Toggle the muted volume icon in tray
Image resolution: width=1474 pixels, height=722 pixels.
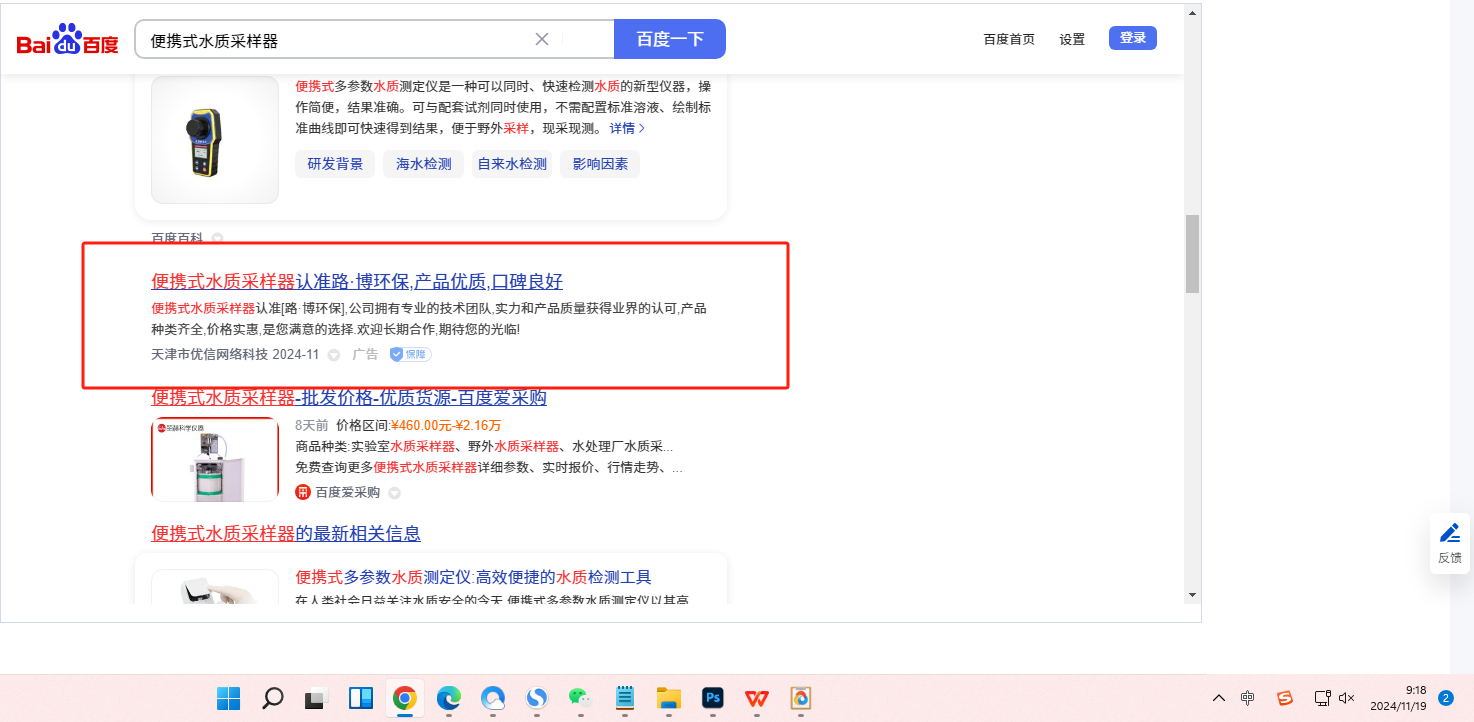1347,697
